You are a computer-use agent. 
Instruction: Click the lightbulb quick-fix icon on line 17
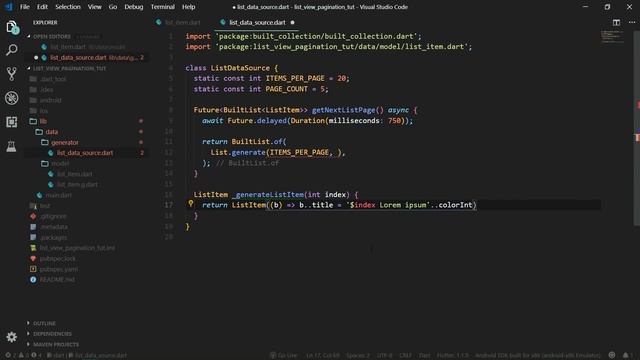(x=191, y=204)
